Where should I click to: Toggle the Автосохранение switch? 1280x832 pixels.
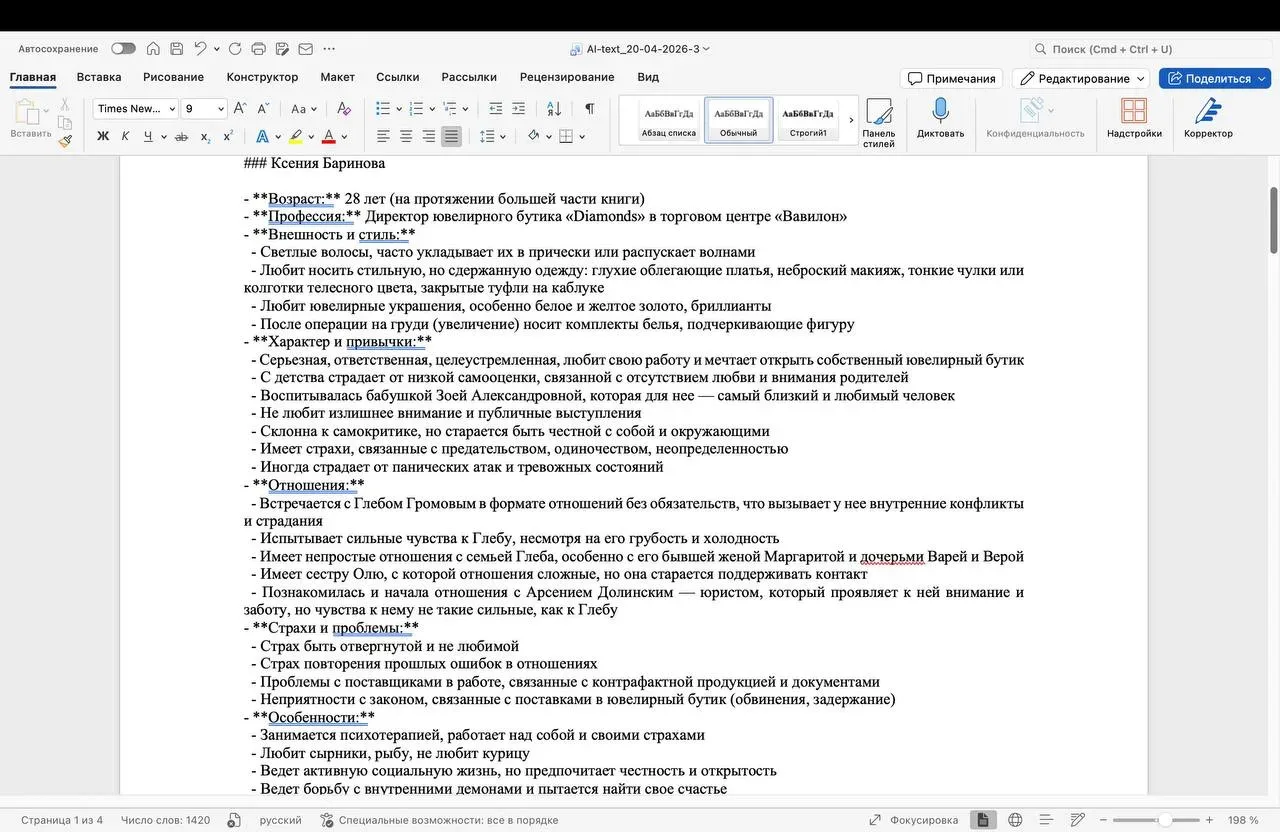point(123,49)
